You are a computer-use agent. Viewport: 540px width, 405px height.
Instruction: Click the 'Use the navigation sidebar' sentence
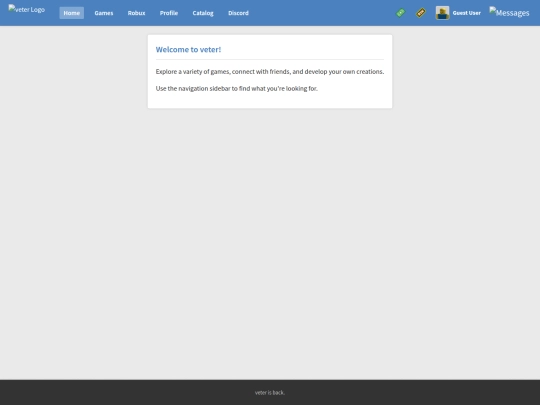237,89
